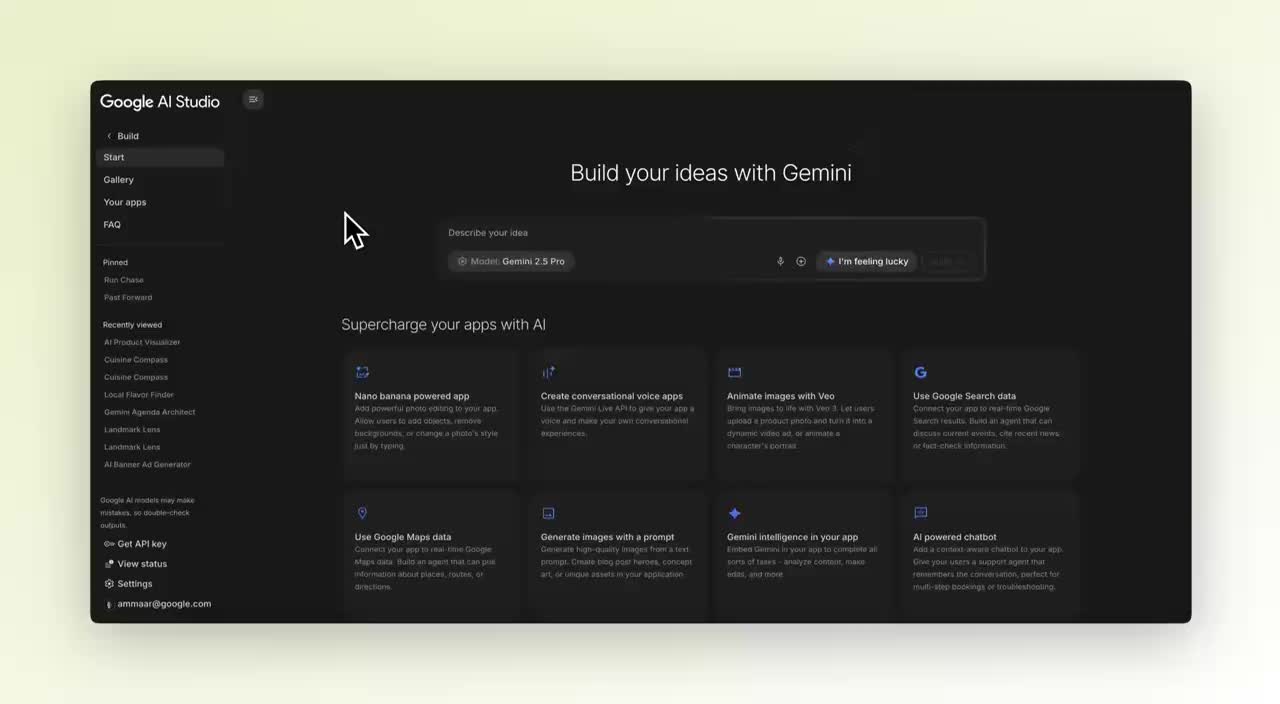Select Your apps in the sidebar
1280x704 pixels.
pos(125,202)
